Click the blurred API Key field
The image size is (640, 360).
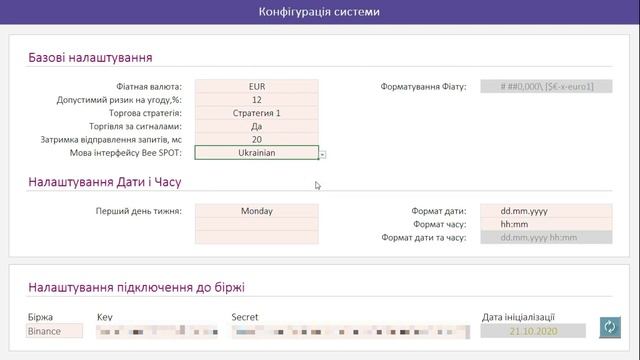pos(157,331)
